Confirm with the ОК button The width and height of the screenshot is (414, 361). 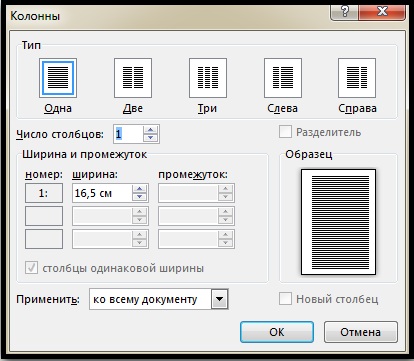coord(277,332)
